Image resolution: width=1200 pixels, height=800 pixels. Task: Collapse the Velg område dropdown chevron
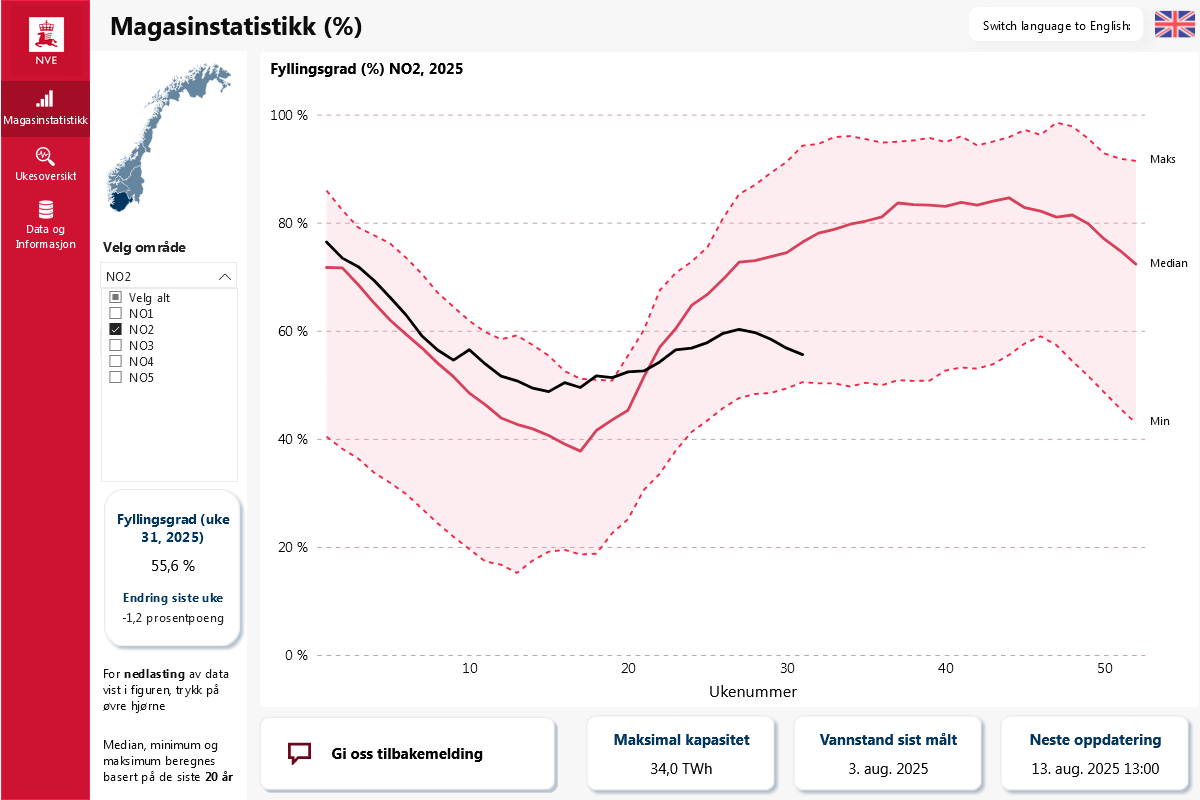225,276
